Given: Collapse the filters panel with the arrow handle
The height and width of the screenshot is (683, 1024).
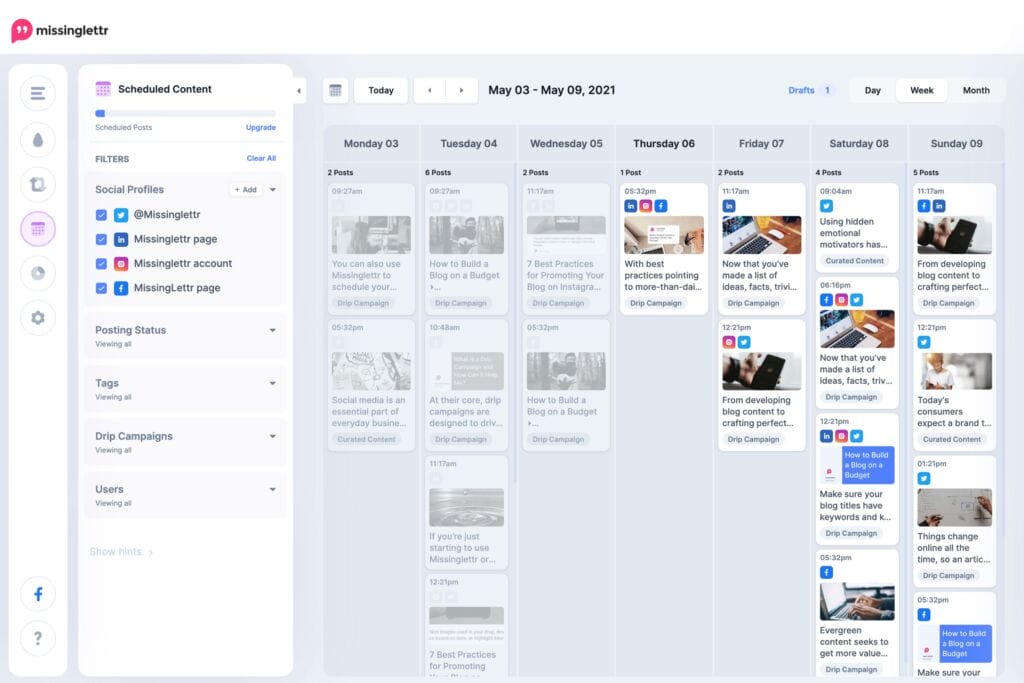Looking at the screenshot, I should point(299,91).
